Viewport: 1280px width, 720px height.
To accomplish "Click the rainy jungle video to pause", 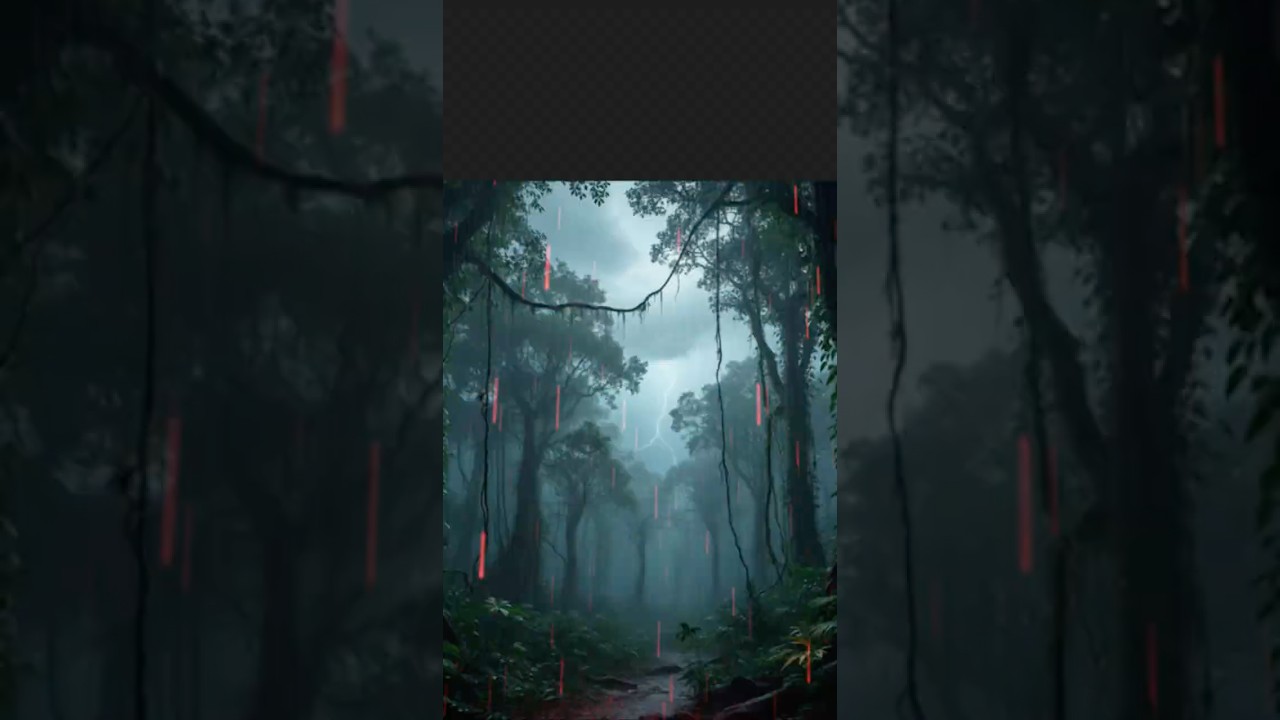I will (x=640, y=450).
